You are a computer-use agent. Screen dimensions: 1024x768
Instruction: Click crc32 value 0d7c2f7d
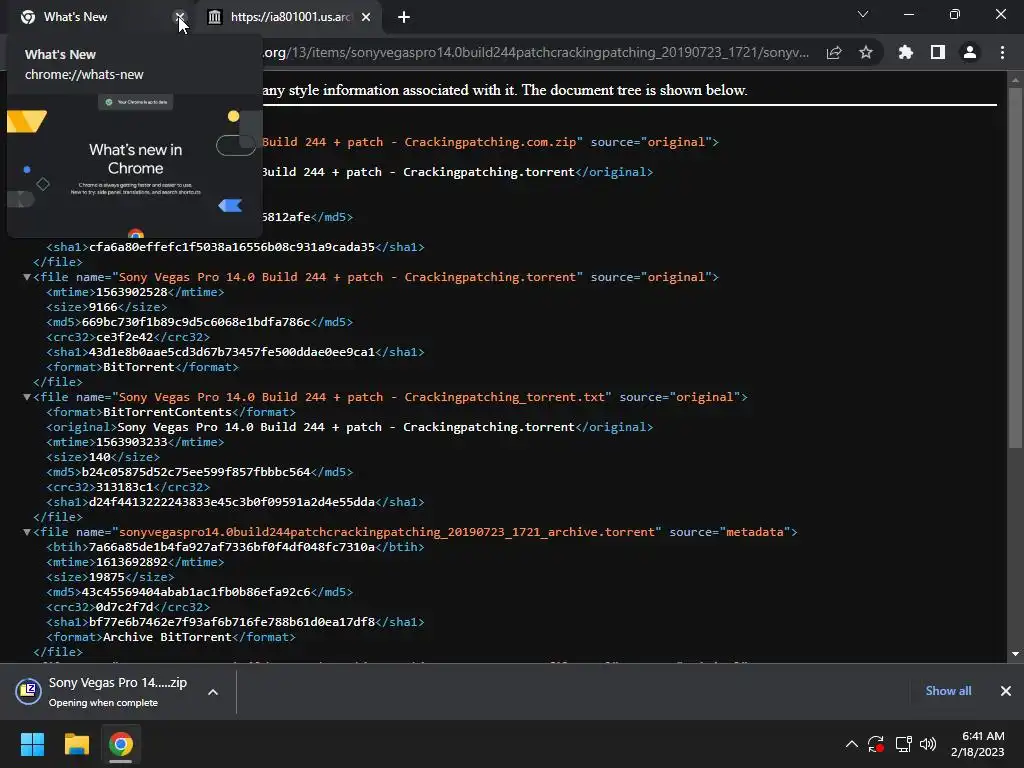coord(125,607)
